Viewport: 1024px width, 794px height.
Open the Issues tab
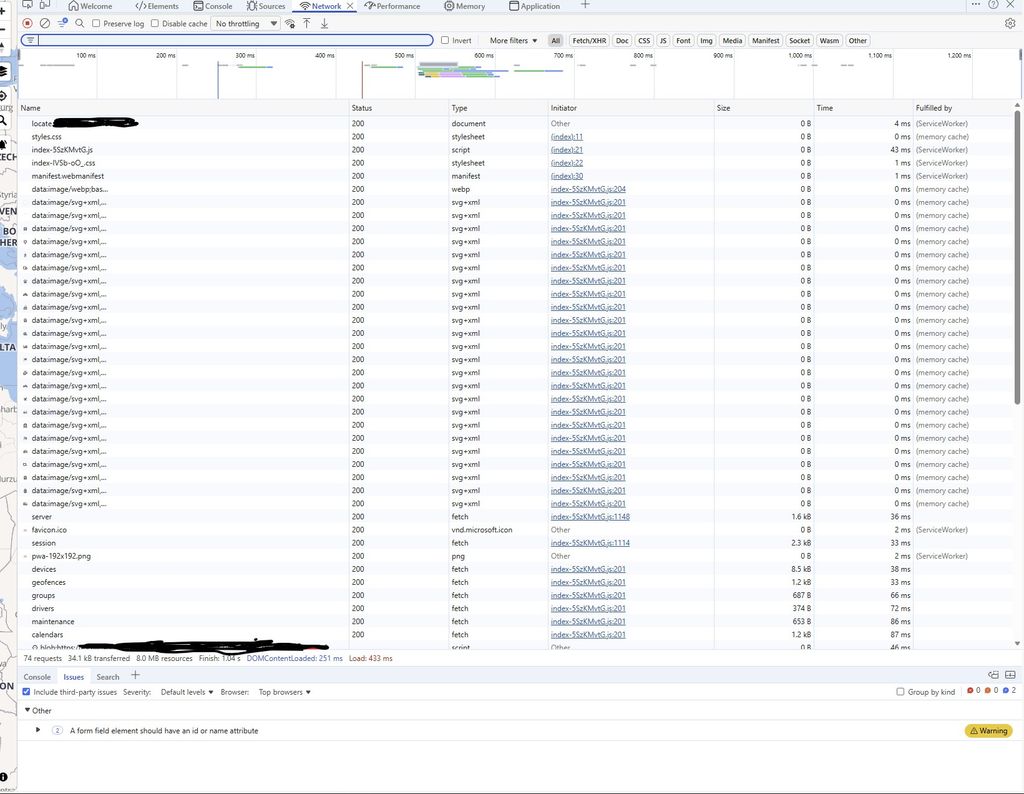tap(73, 677)
